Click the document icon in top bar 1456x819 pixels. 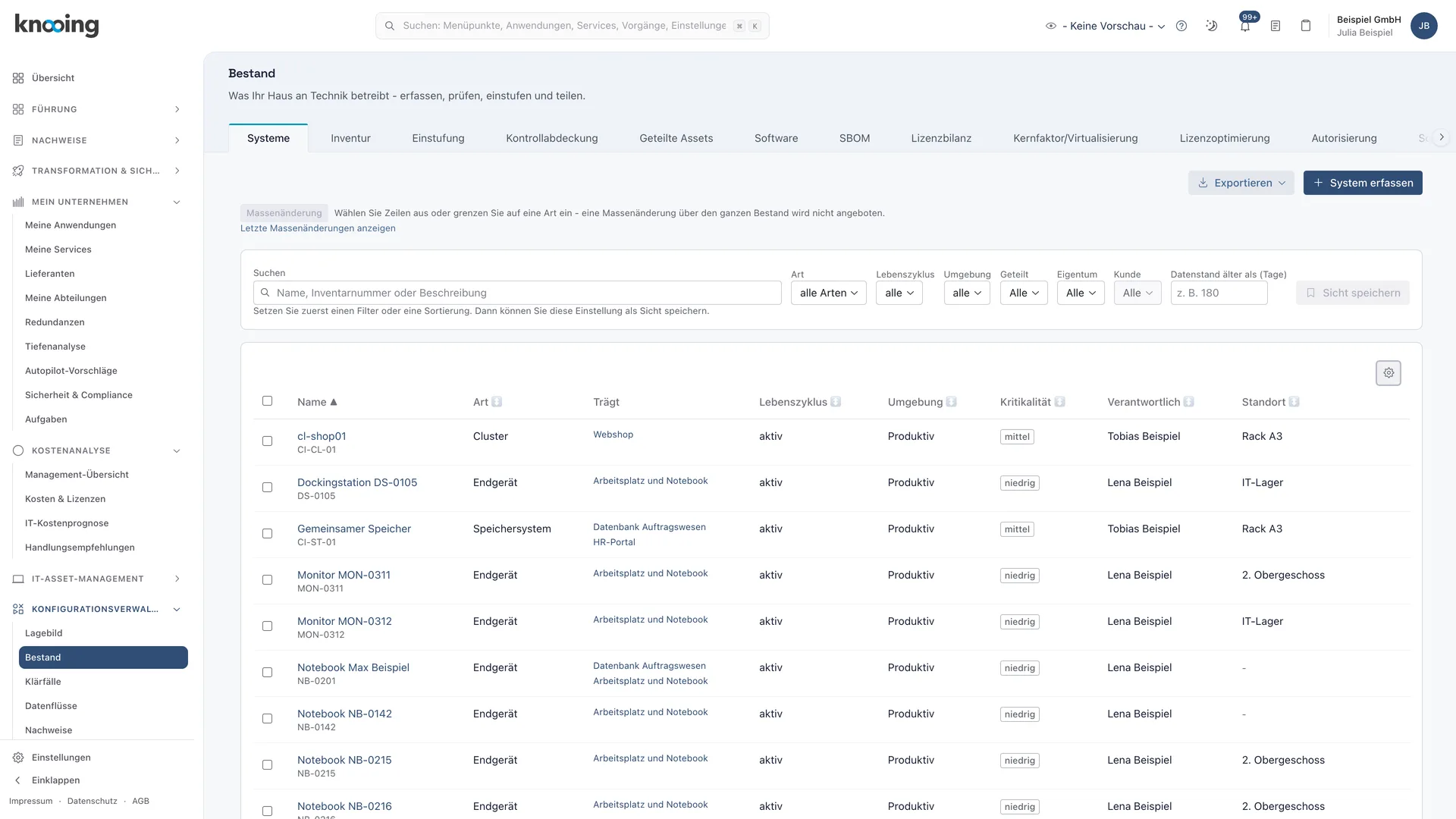(x=1276, y=26)
